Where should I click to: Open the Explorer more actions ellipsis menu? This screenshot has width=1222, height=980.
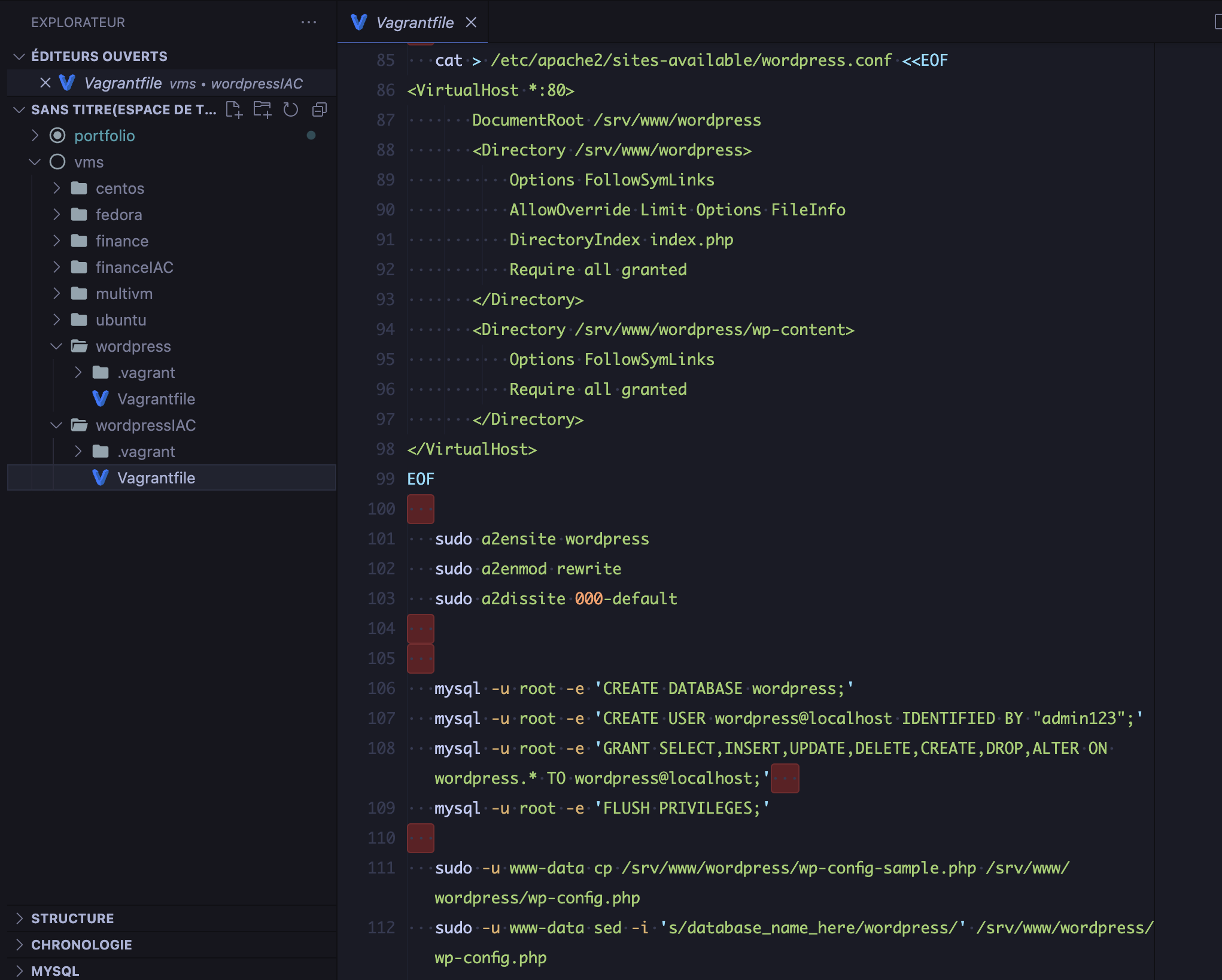click(309, 22)
